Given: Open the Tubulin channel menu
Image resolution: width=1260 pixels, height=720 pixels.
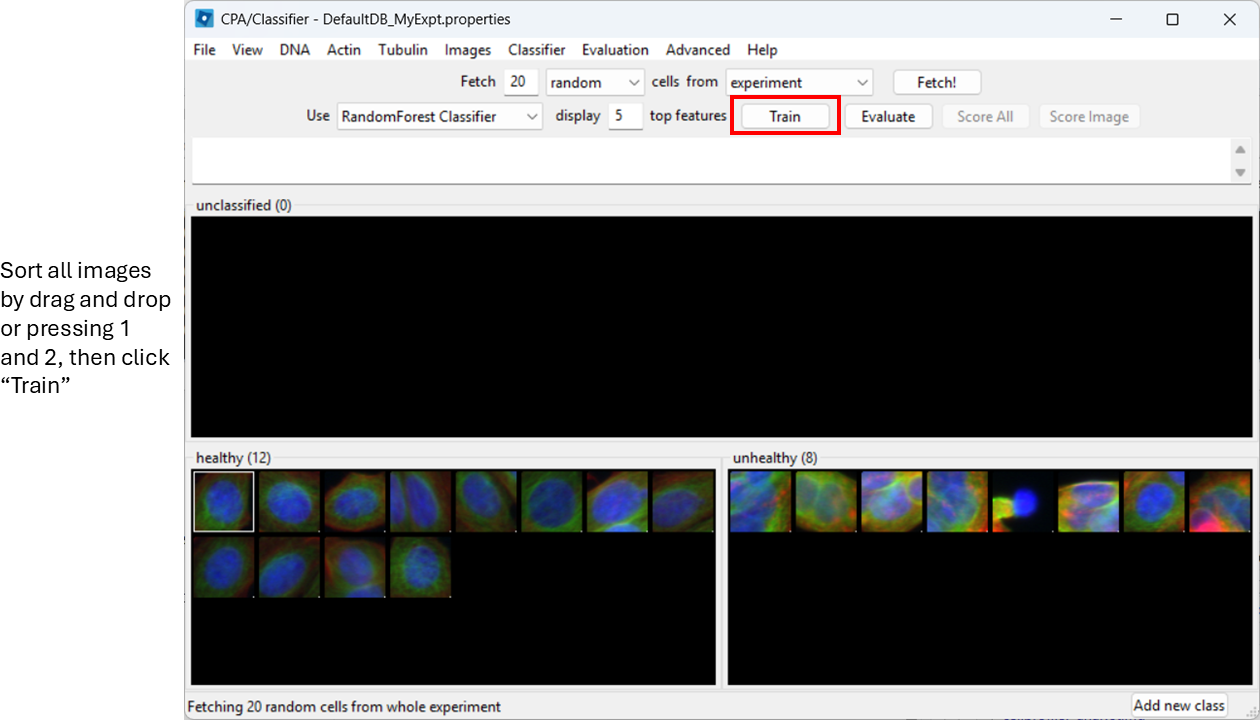Looking at the screenshot, I should point(403,49).
